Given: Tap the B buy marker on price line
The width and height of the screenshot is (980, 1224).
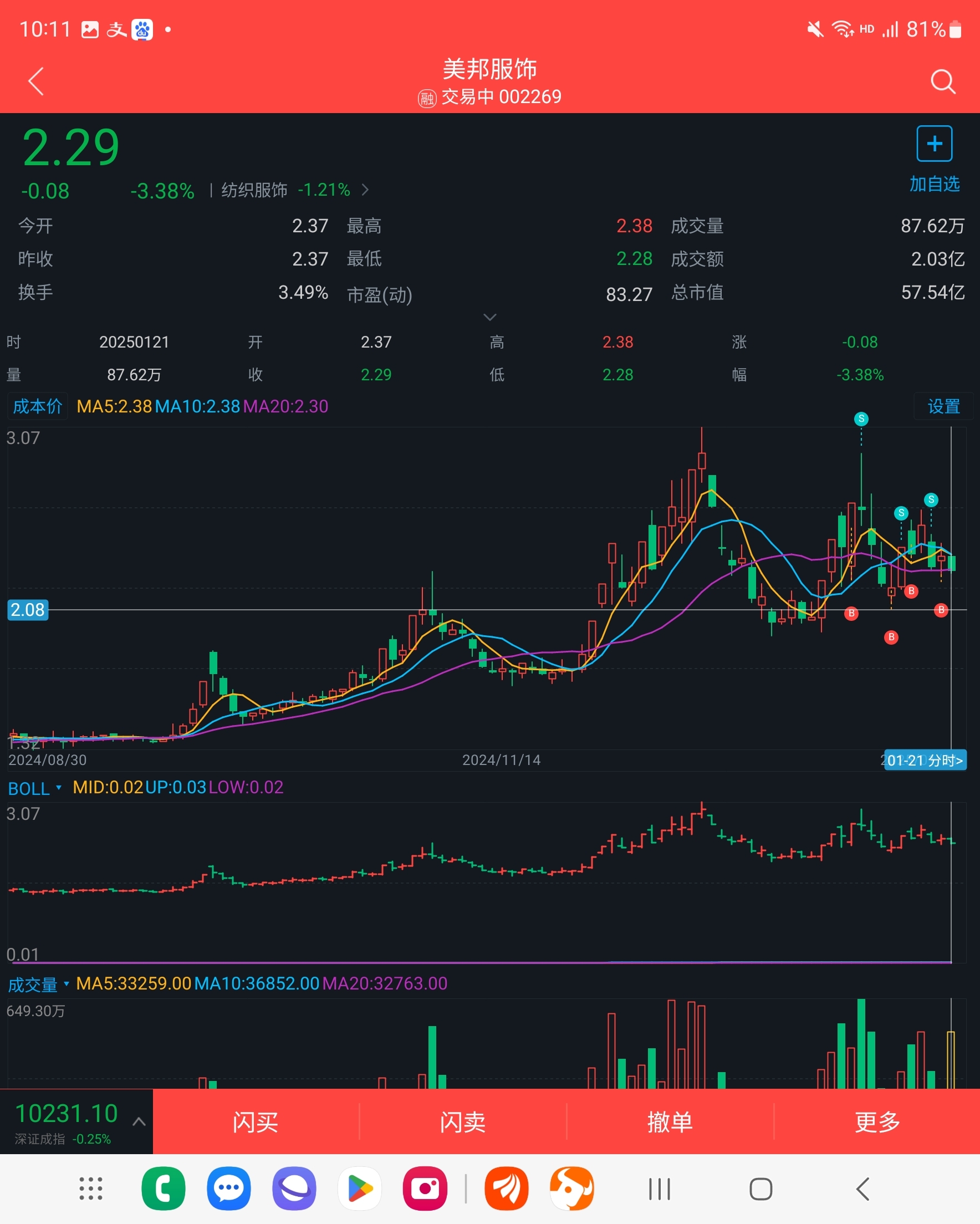Looking at the screenshot, I should (x=941, y=610).
